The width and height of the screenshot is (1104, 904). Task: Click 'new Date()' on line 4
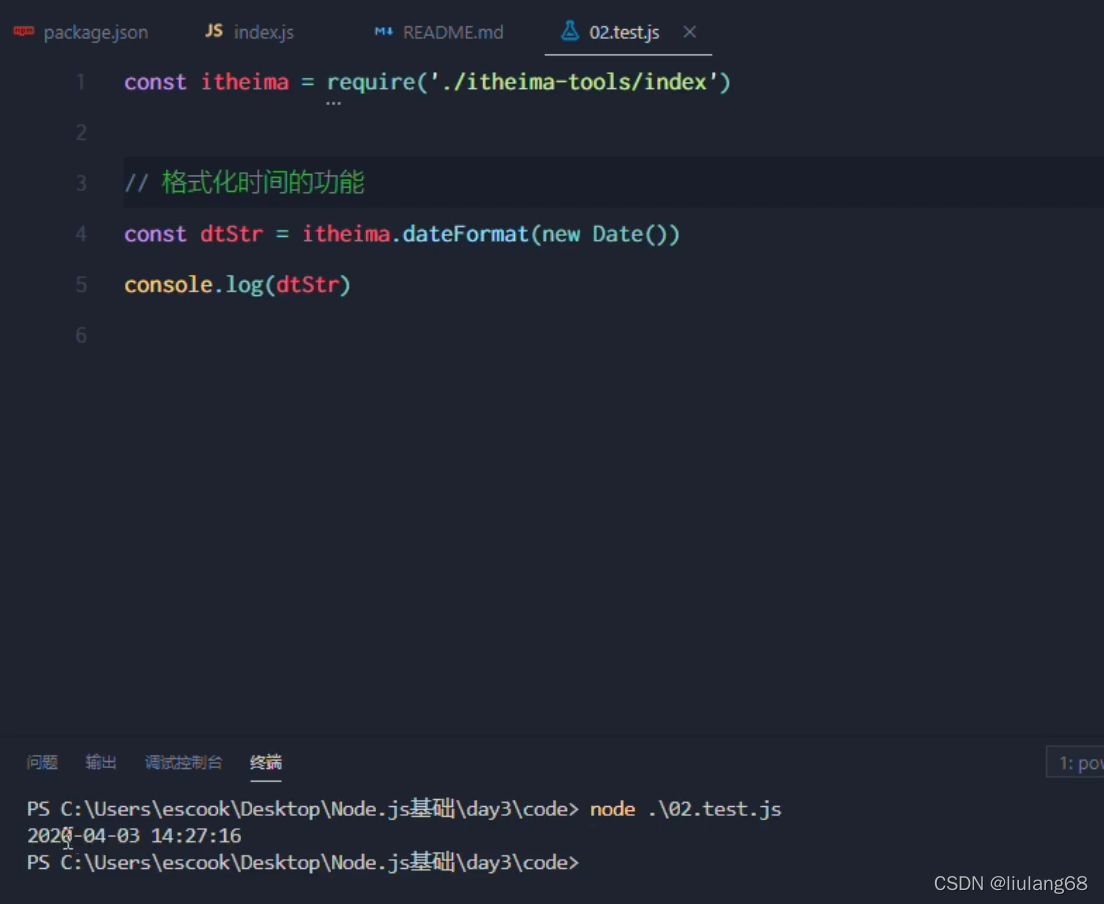click(x=604, y=234)
